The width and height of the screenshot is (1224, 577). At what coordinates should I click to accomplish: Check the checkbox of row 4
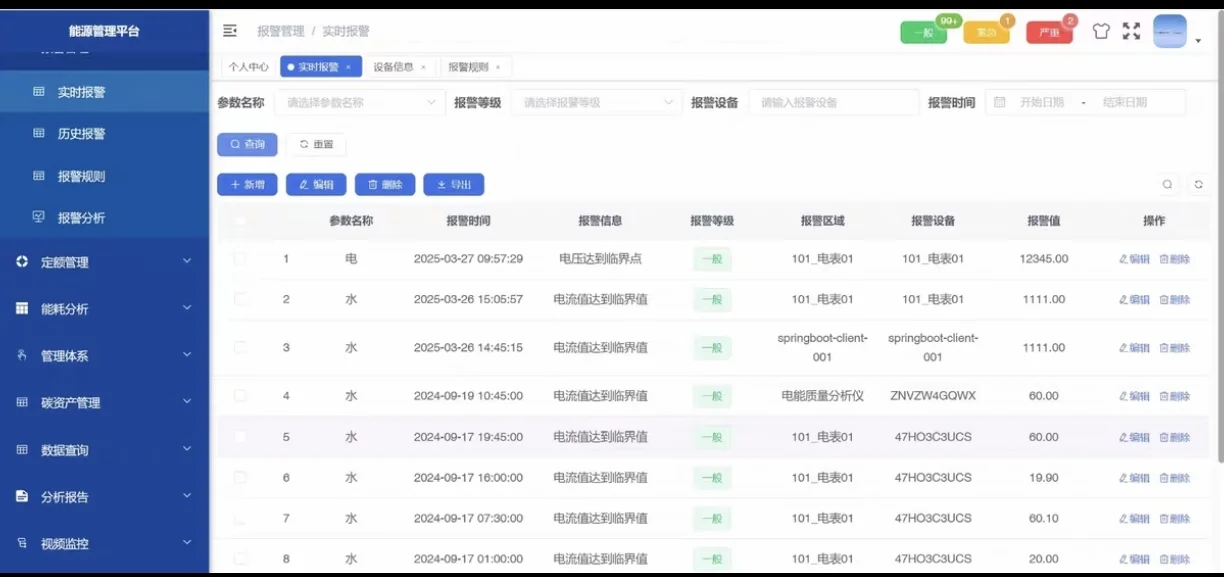pos(240,395)
